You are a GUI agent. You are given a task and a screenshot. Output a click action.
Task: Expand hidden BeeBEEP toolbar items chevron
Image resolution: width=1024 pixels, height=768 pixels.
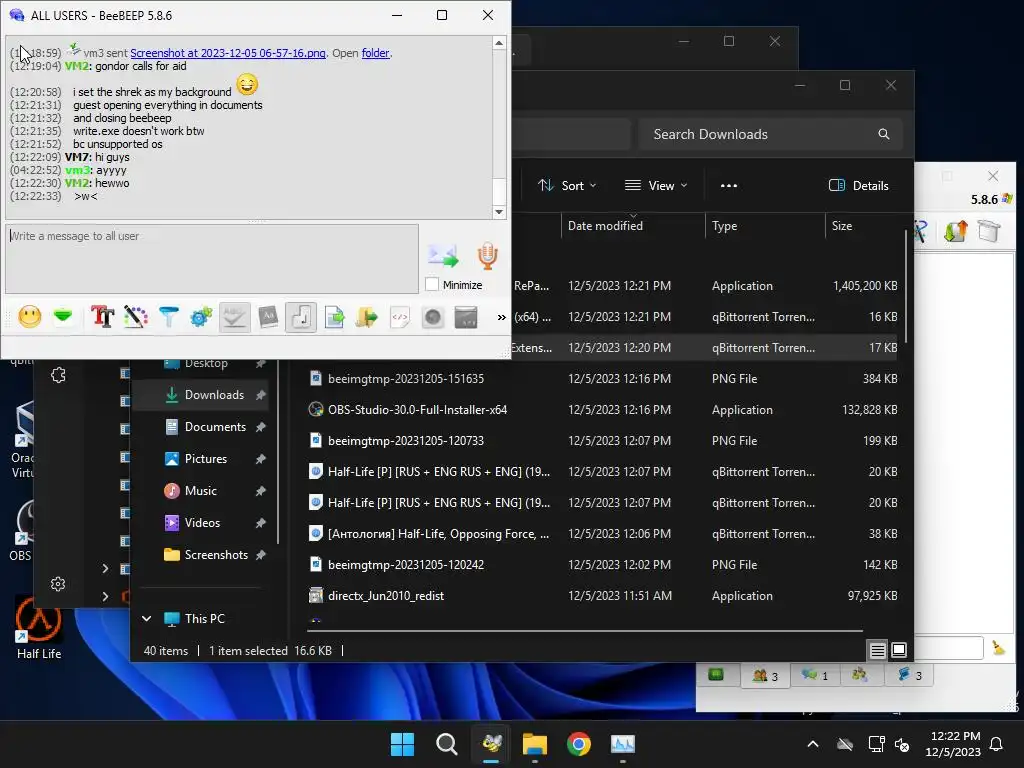pyautogui.click(x=501, y=317)
